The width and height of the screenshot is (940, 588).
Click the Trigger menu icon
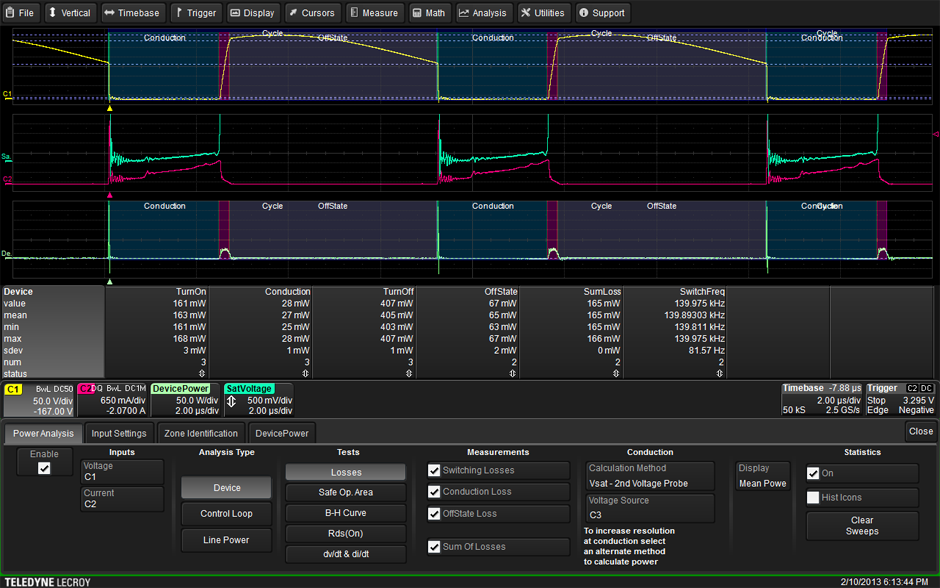(x=181, y=13)
